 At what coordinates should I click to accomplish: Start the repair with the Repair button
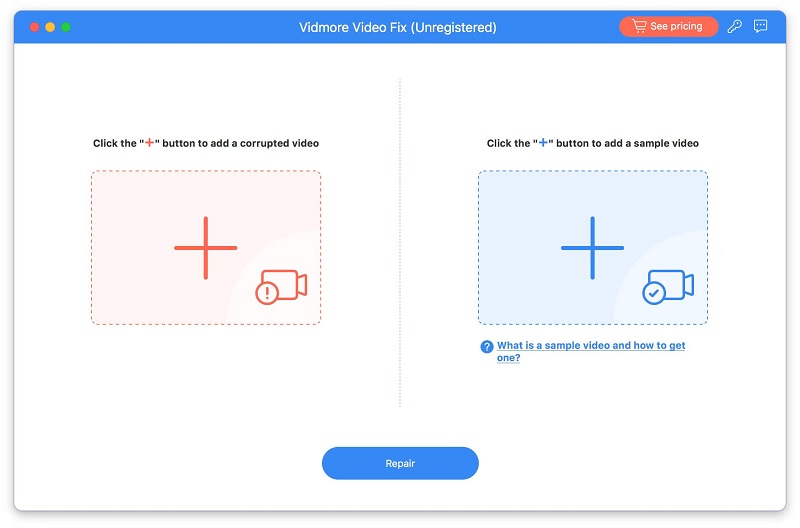pyautogui.click(x=400, y=463)
